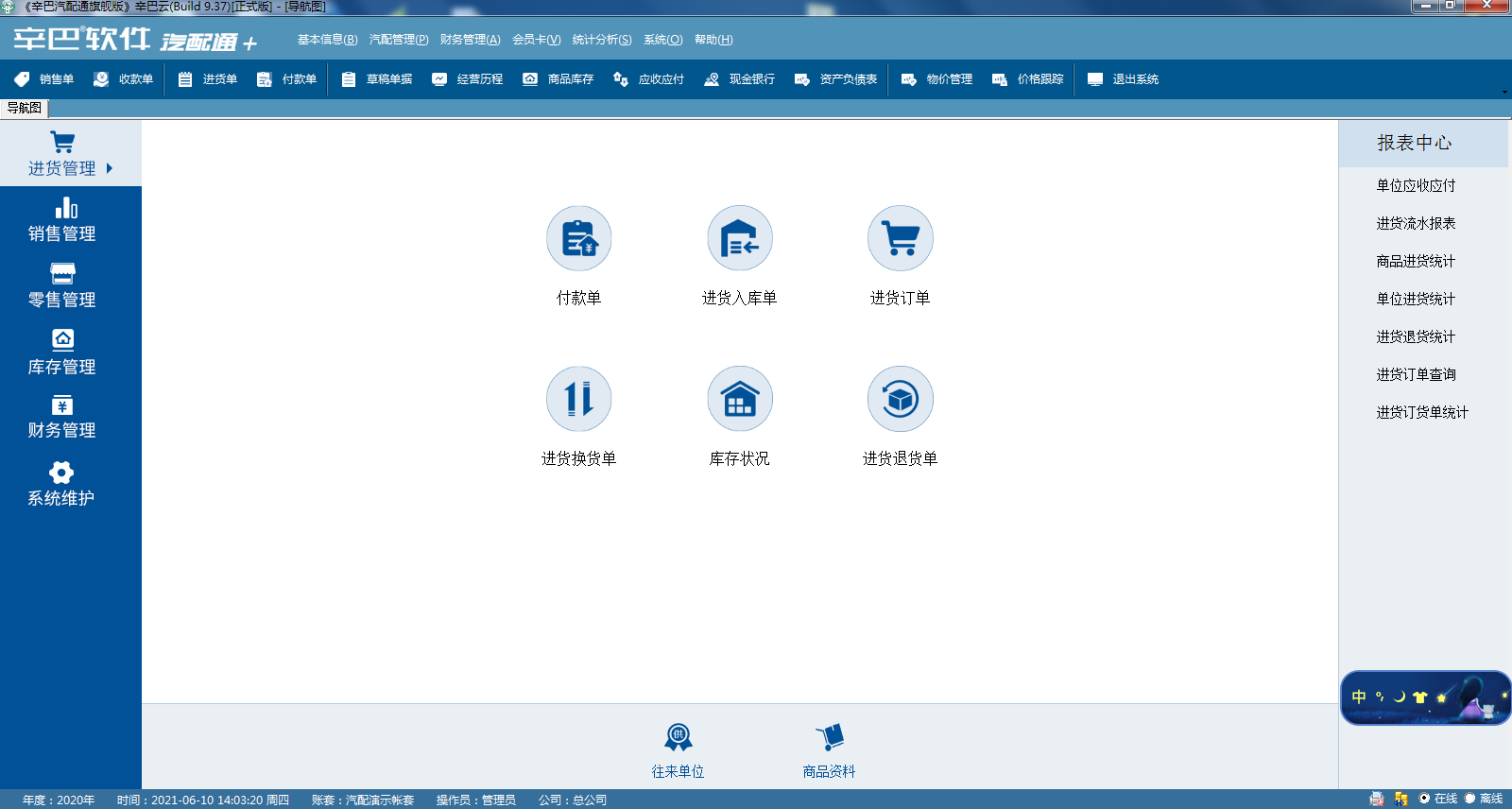Open 价格跟踪 from the toolbar
The image size is (1512, 809).
[x=1028, y=79]
